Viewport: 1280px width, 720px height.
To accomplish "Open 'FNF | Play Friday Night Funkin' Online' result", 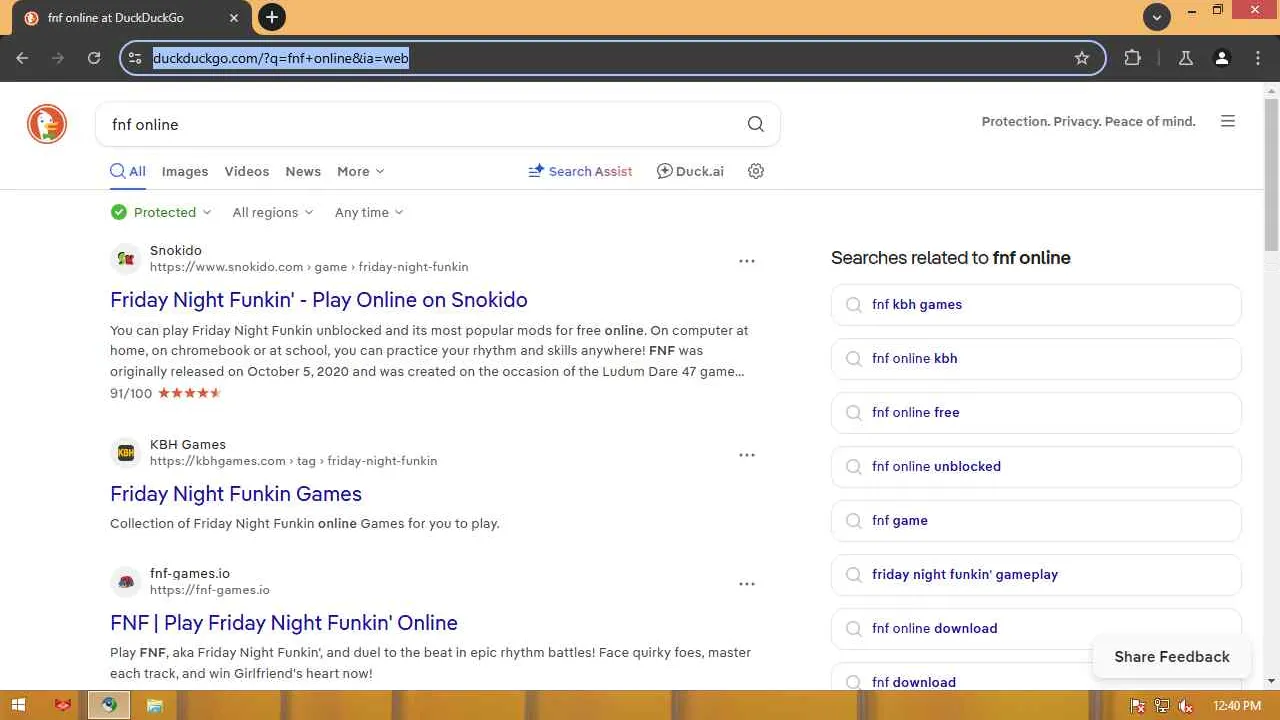I will 284,623.
